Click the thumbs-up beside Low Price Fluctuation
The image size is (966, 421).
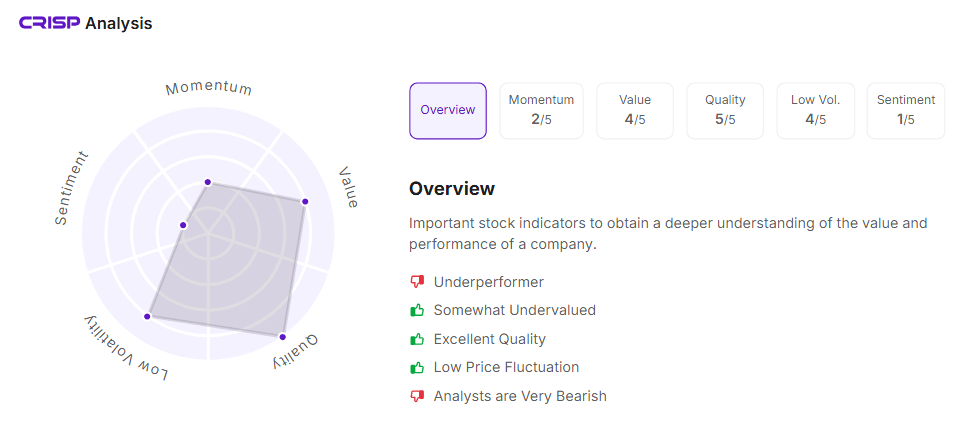point(417,367)
